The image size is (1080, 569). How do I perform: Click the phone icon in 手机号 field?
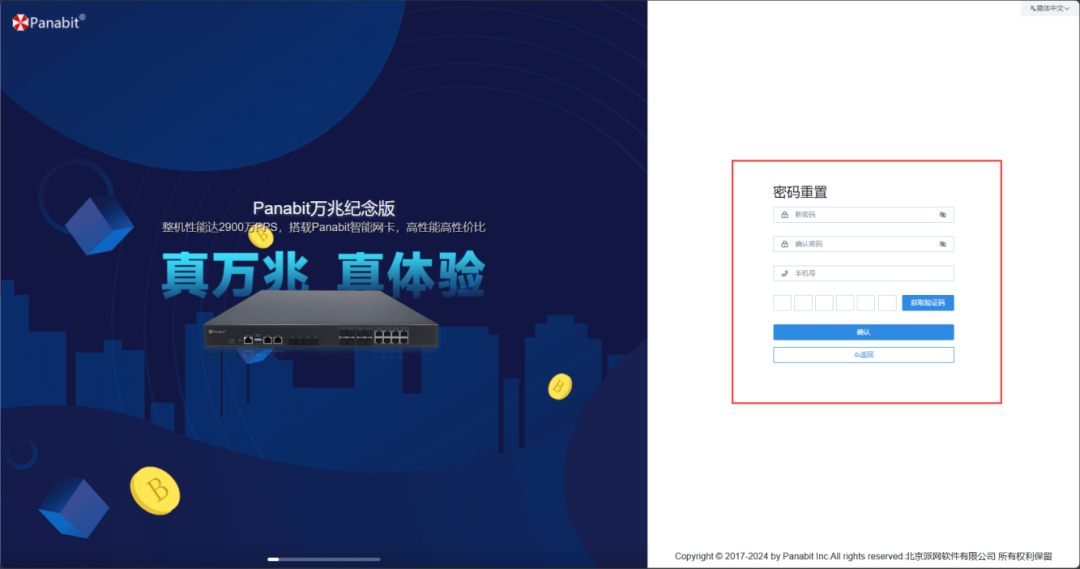tap(785, 273)
